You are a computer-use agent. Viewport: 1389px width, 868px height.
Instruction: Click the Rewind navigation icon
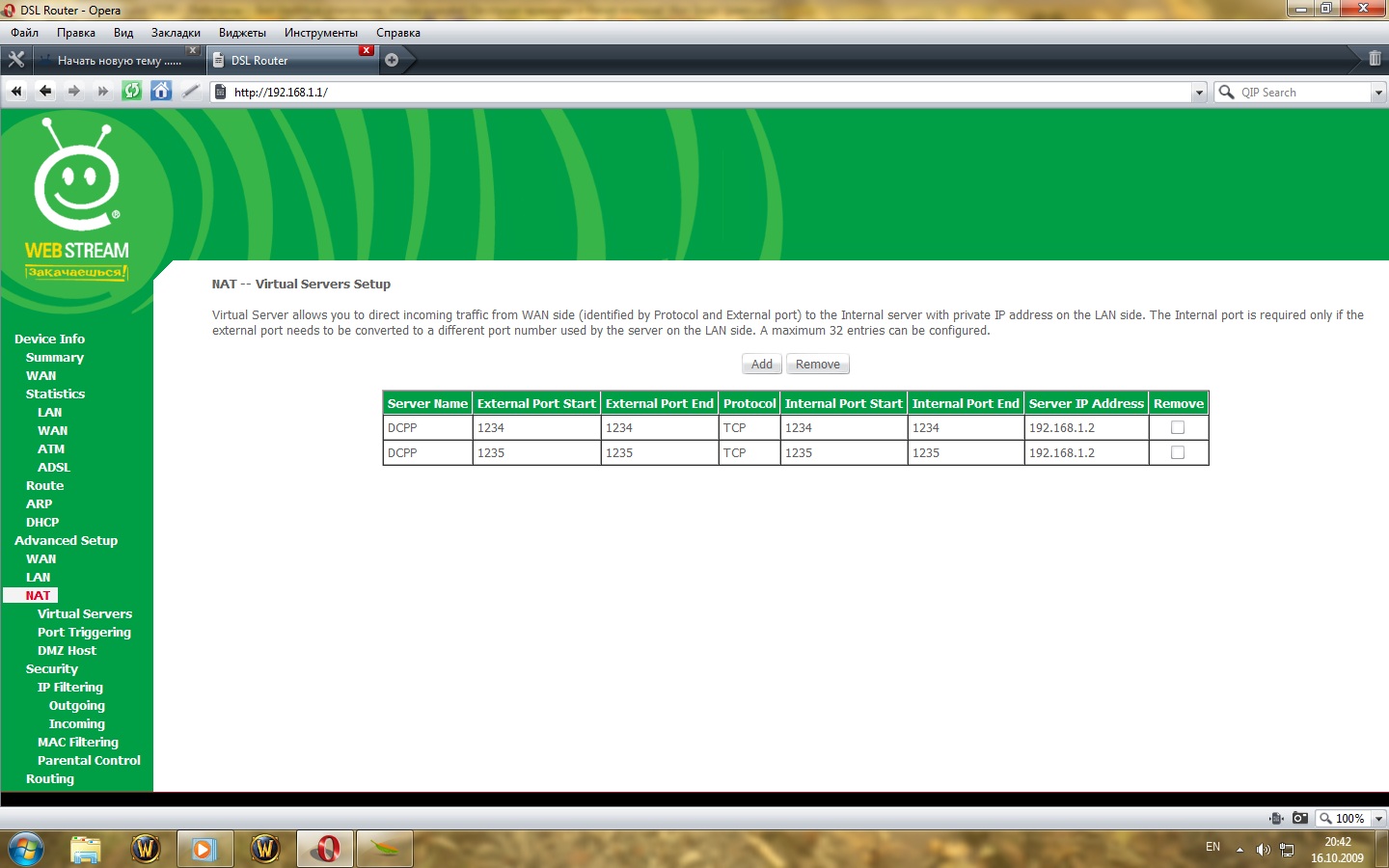pos(16,92)
